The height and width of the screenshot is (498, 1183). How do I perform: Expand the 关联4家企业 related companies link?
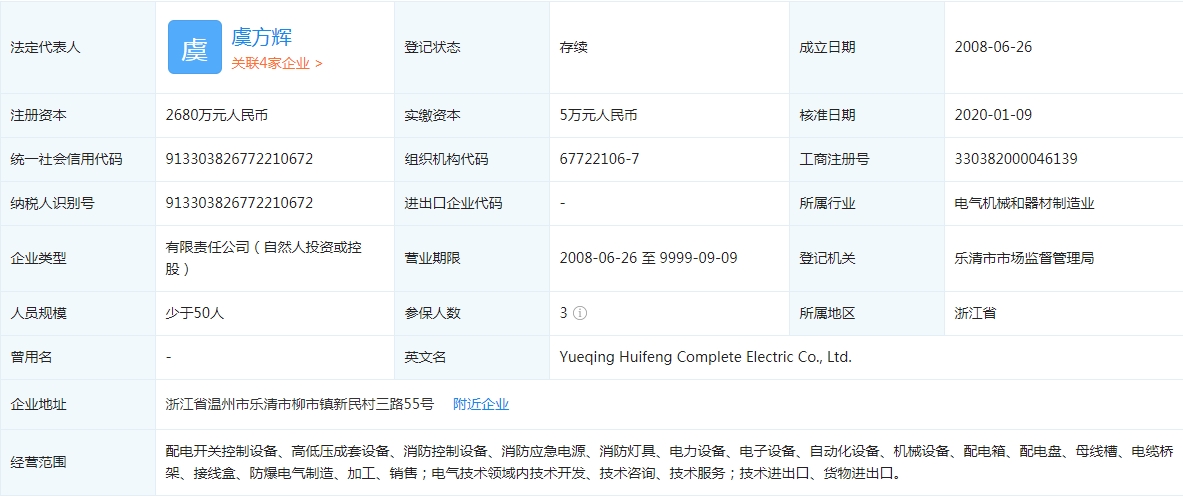click(277, 63)
